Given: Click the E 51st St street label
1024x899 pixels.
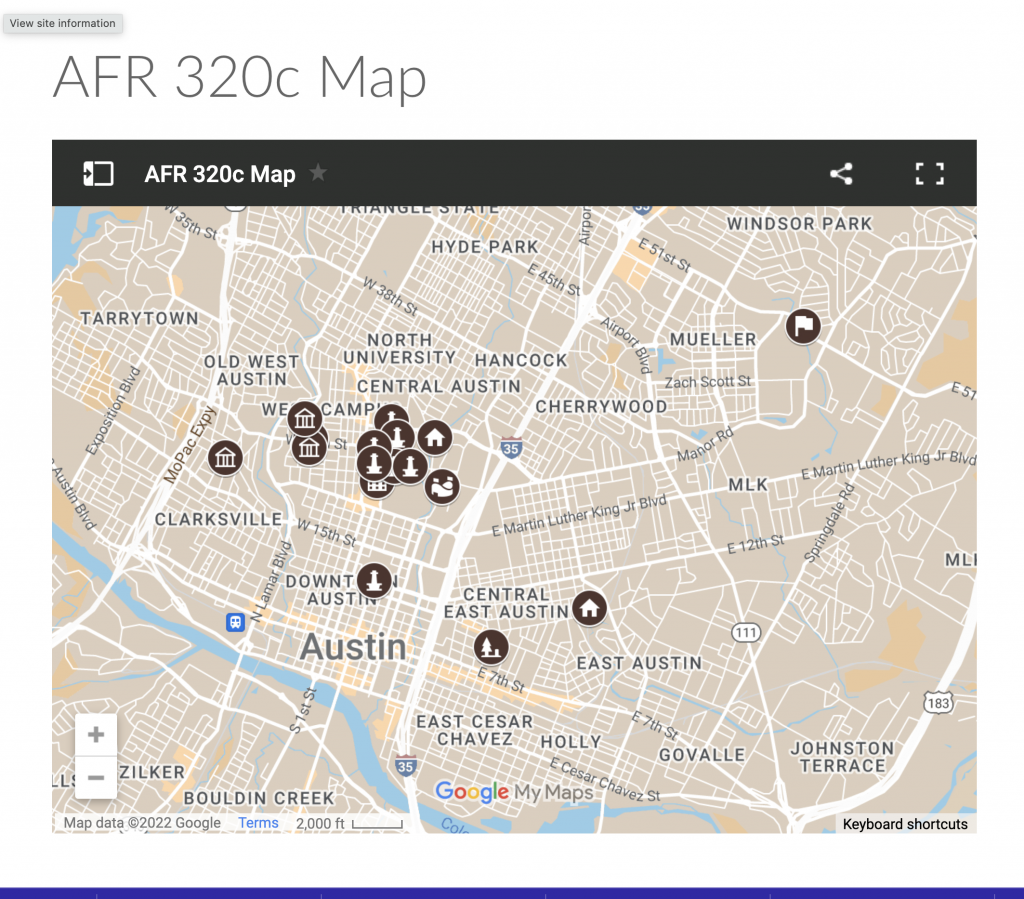Looking at the screenshot, I should [x=664, y=255].
